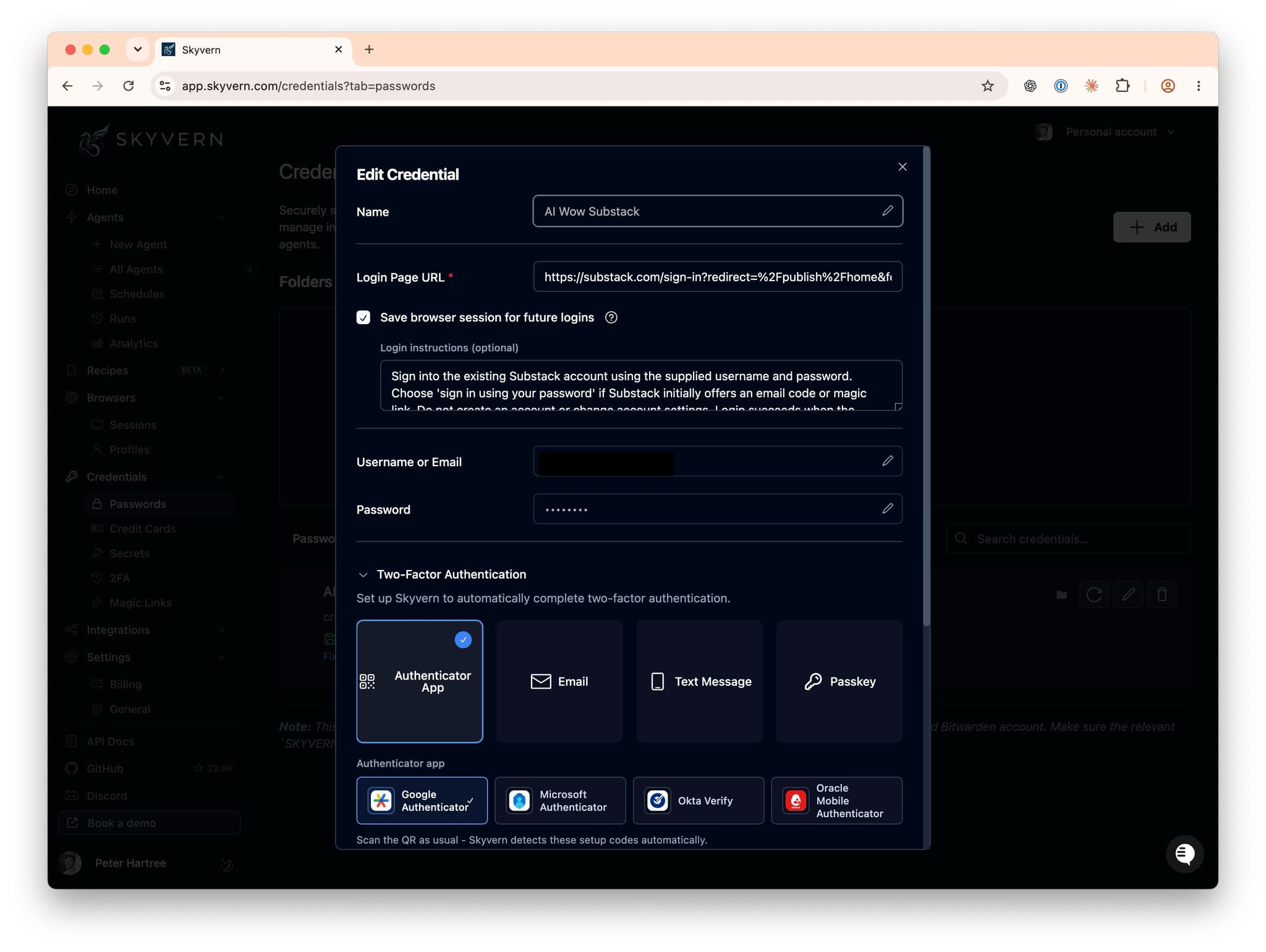Open Schedules under Agents
Screen dimensions: 1266x952
tap(137, 294)
